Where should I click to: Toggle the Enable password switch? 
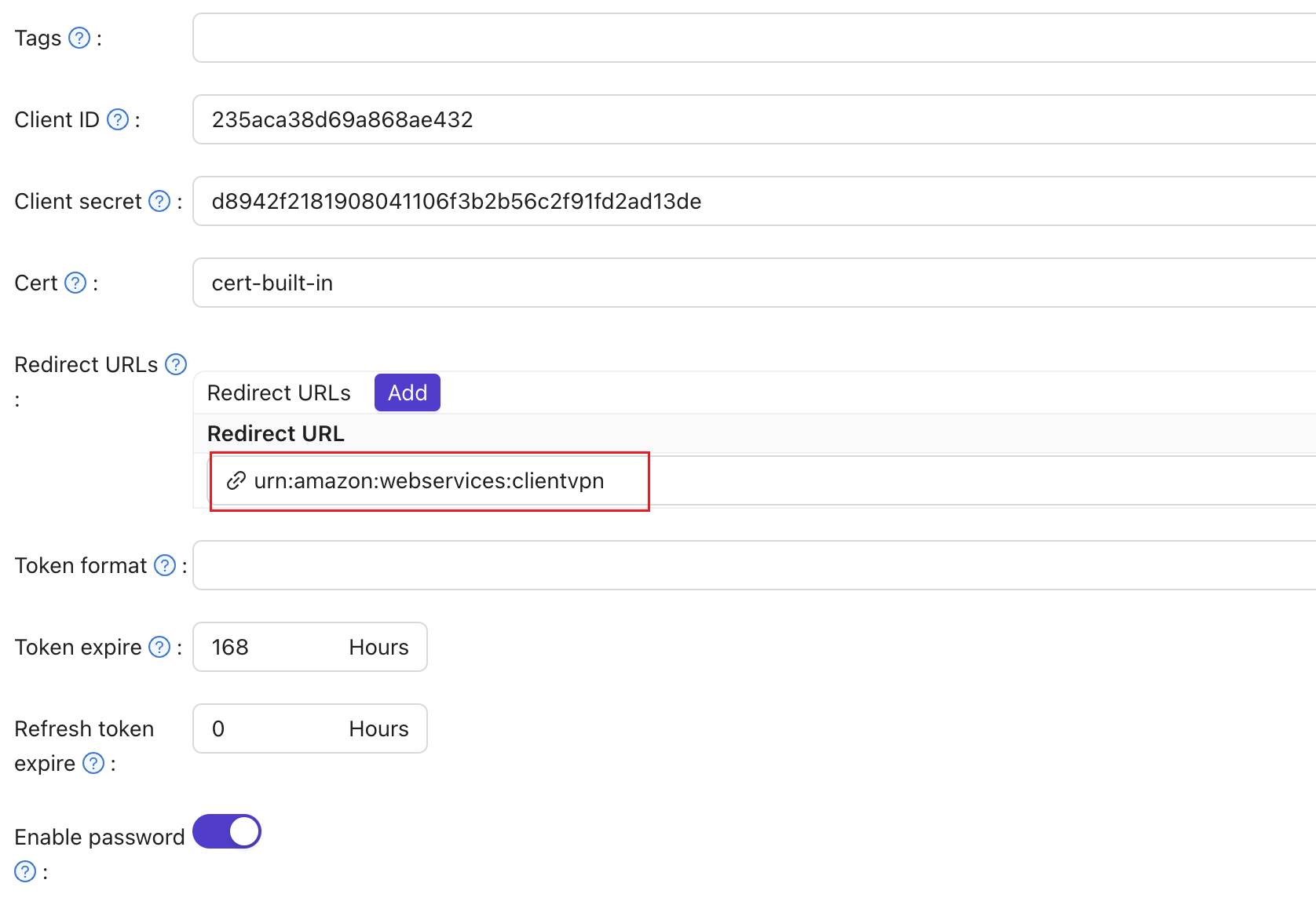pyautogui.click(x=227, y=831)
